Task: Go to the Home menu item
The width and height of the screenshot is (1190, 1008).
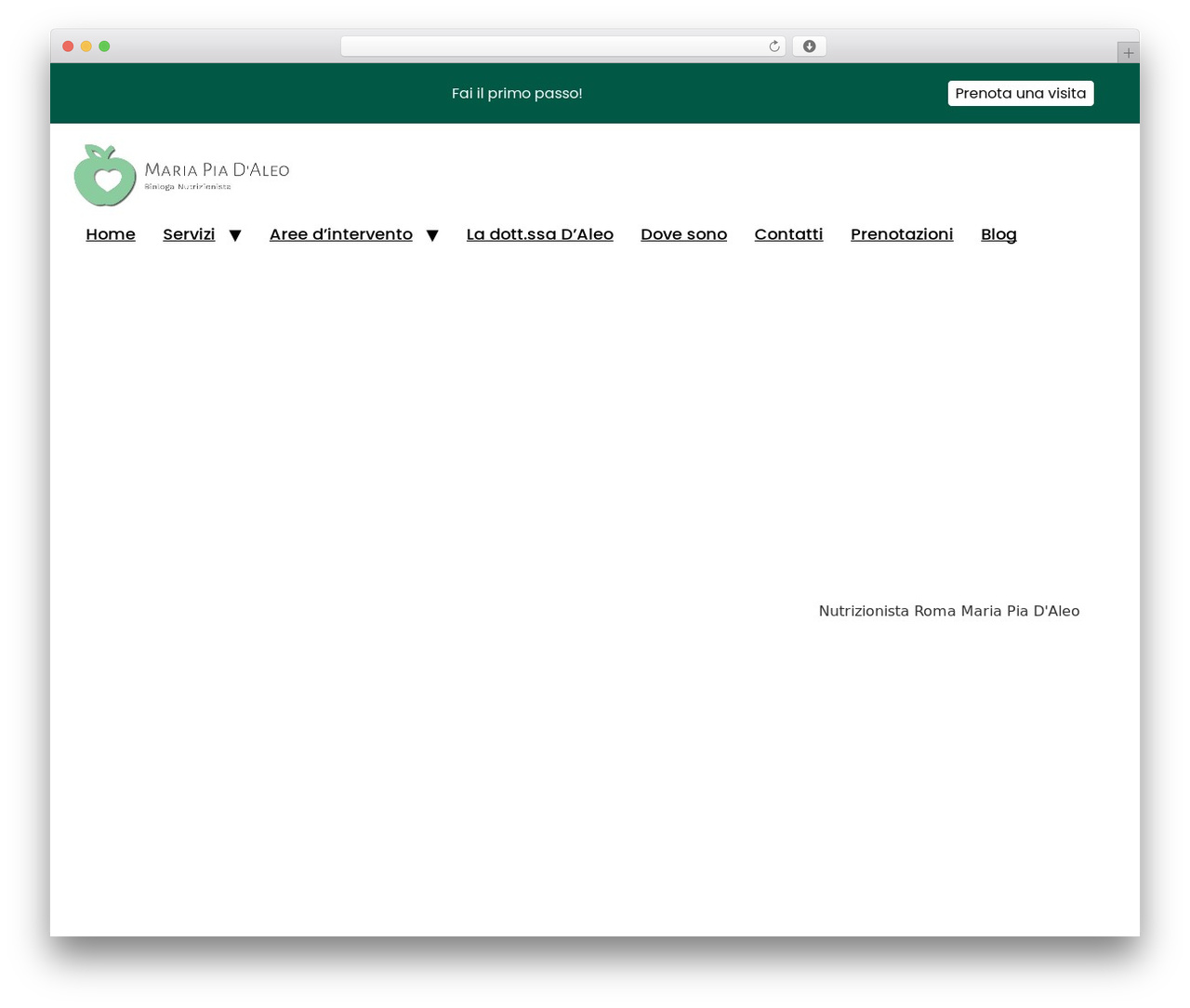Action: 111,234
